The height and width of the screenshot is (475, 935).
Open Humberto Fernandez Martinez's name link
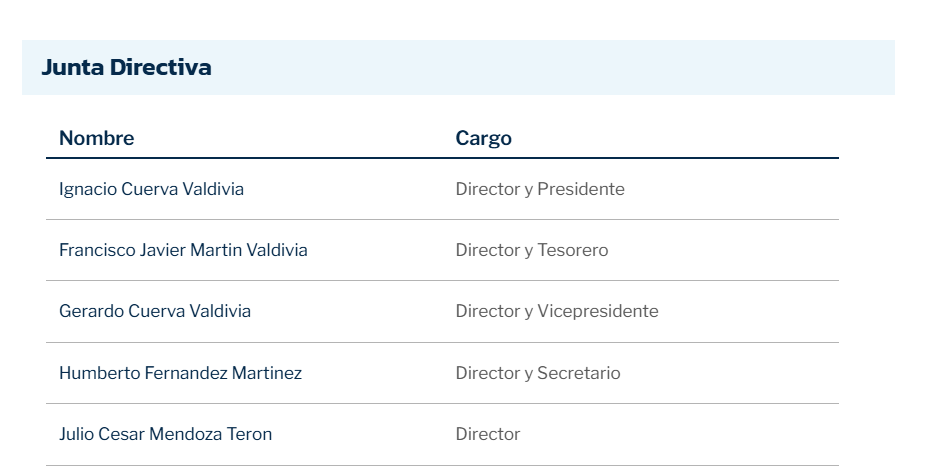tap(180, 373)
